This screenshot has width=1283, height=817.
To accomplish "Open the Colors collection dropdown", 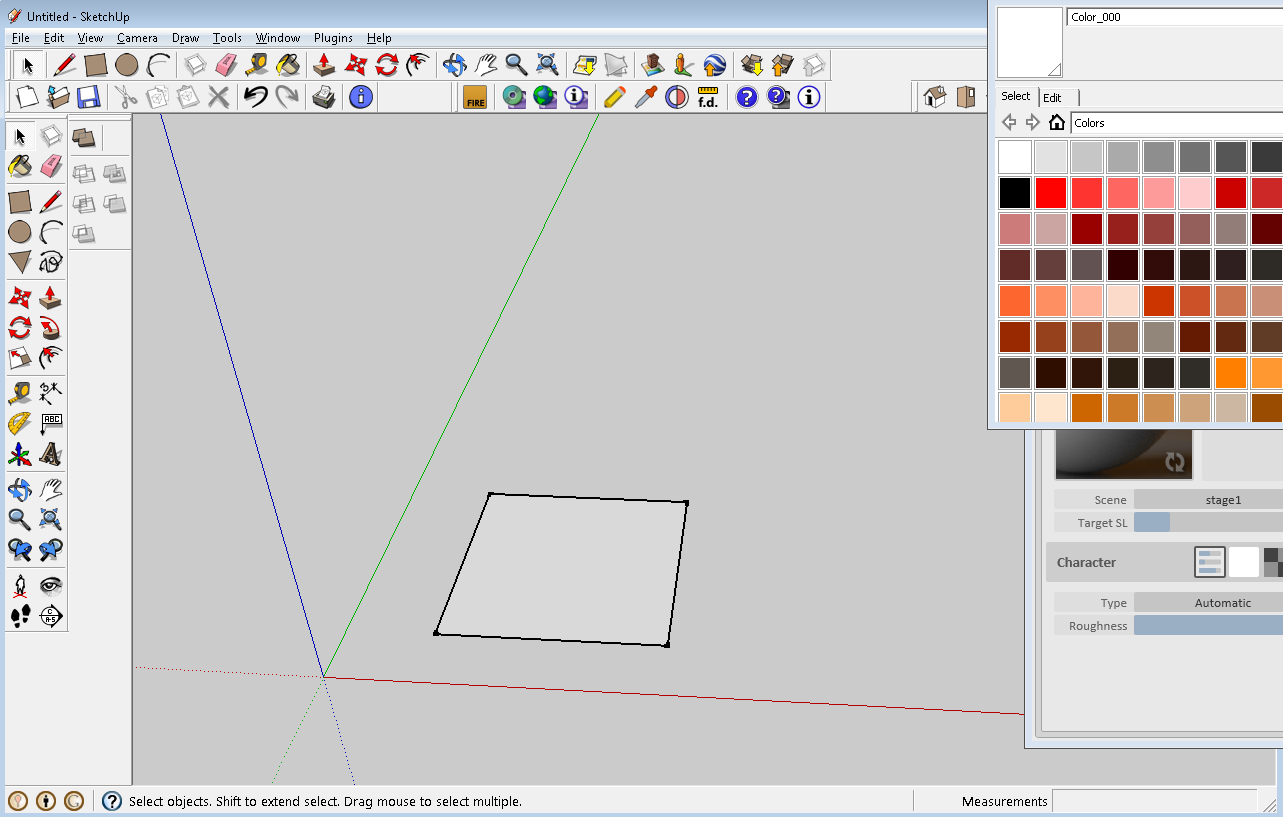I will coord(1175,122).
